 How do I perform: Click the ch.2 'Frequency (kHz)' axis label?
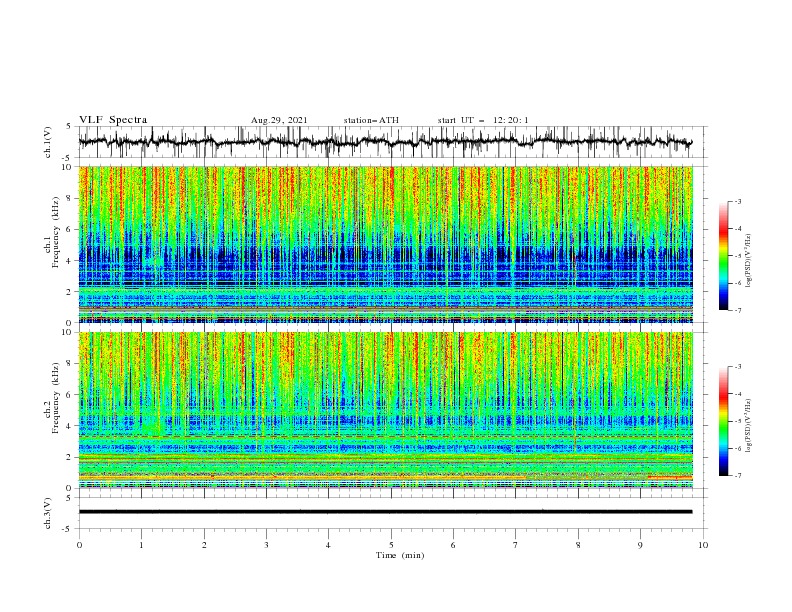coord(56,398)
